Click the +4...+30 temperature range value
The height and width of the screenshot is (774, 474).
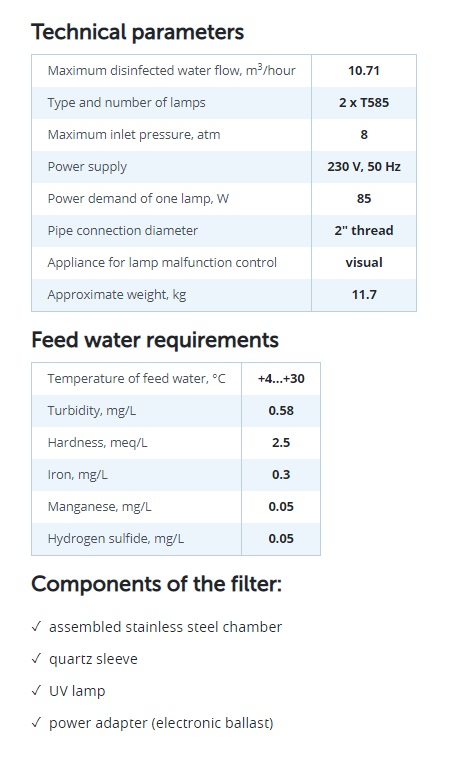(x=281, y=379)
